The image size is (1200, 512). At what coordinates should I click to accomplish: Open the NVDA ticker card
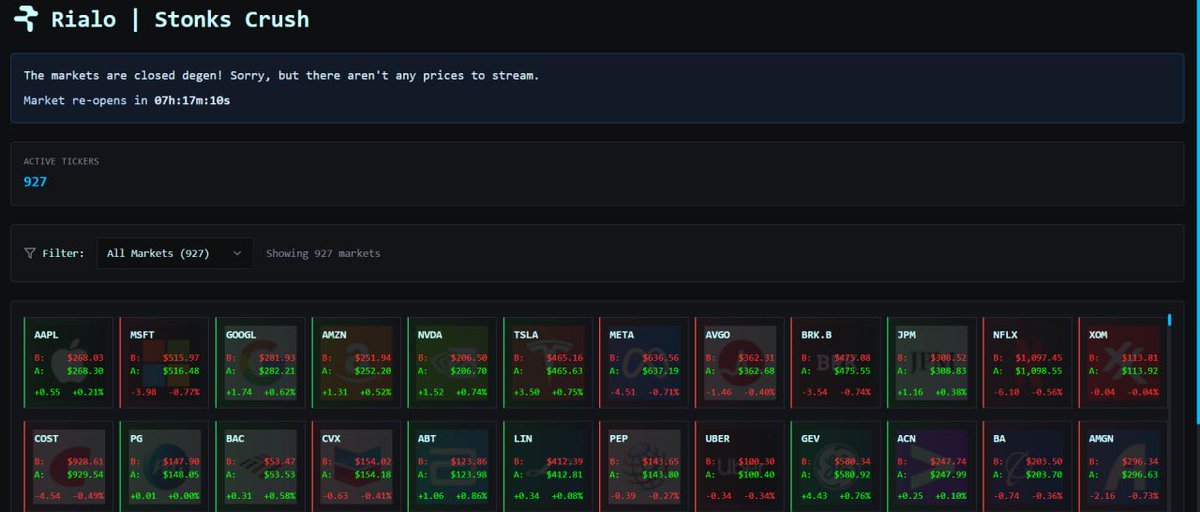pos(450,362)
